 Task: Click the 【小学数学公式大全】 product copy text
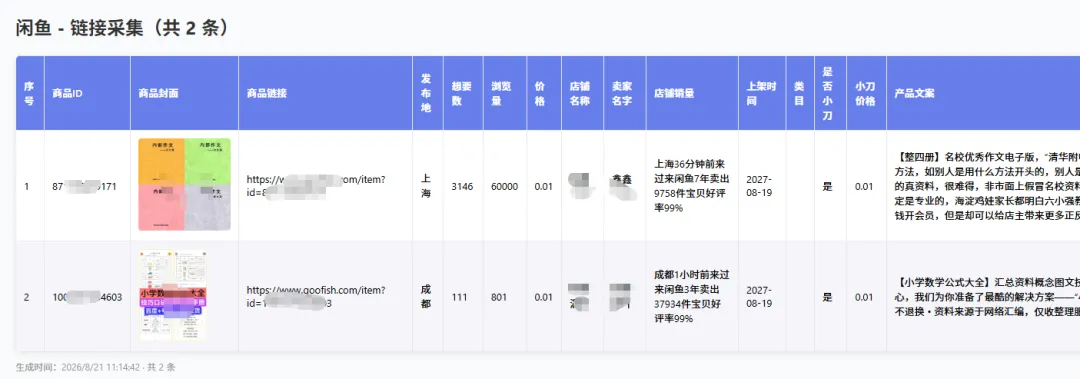pyautogui.click(x=986, y=296)
